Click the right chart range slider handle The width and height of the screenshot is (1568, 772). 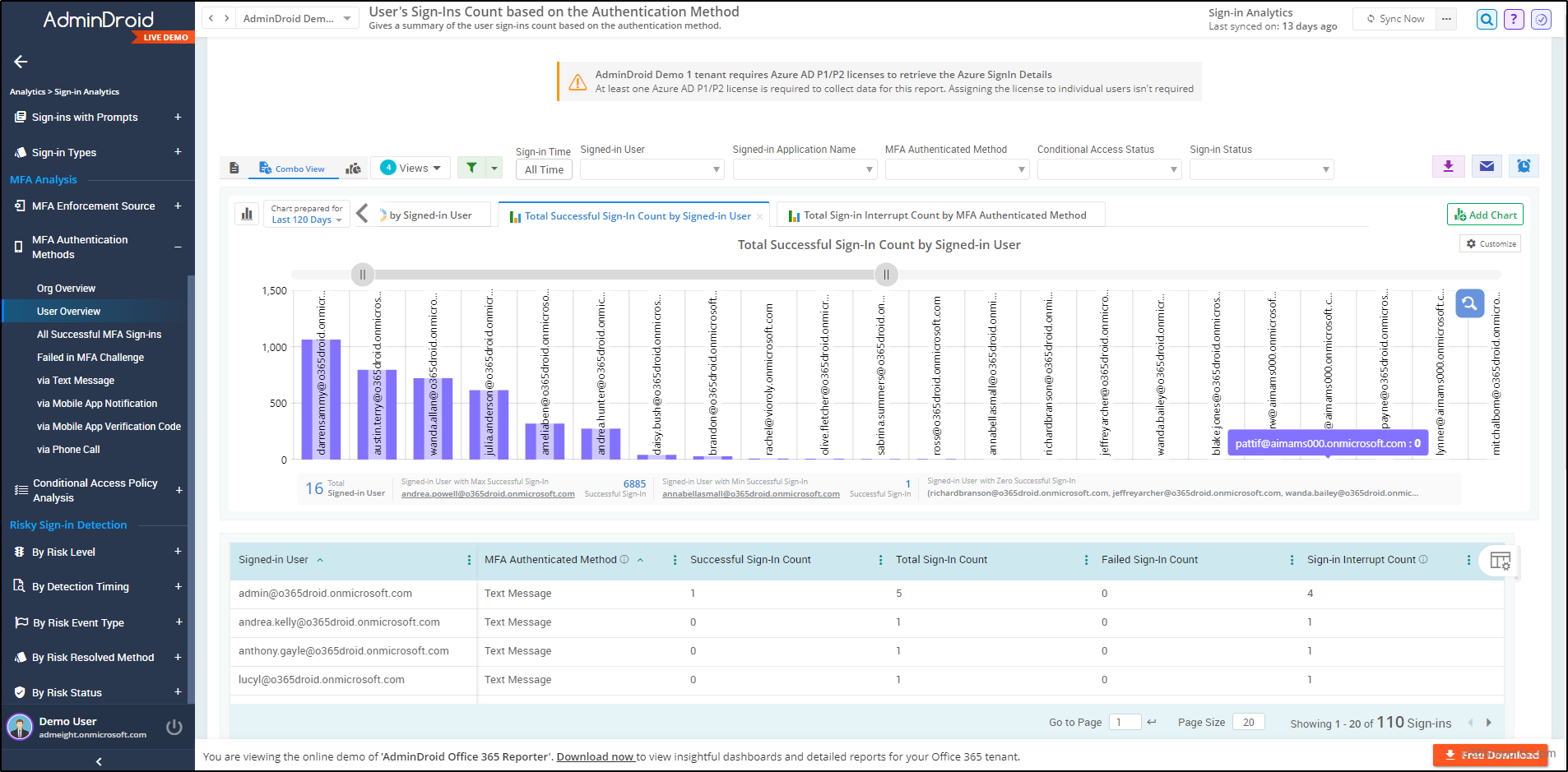pos(886,275)
